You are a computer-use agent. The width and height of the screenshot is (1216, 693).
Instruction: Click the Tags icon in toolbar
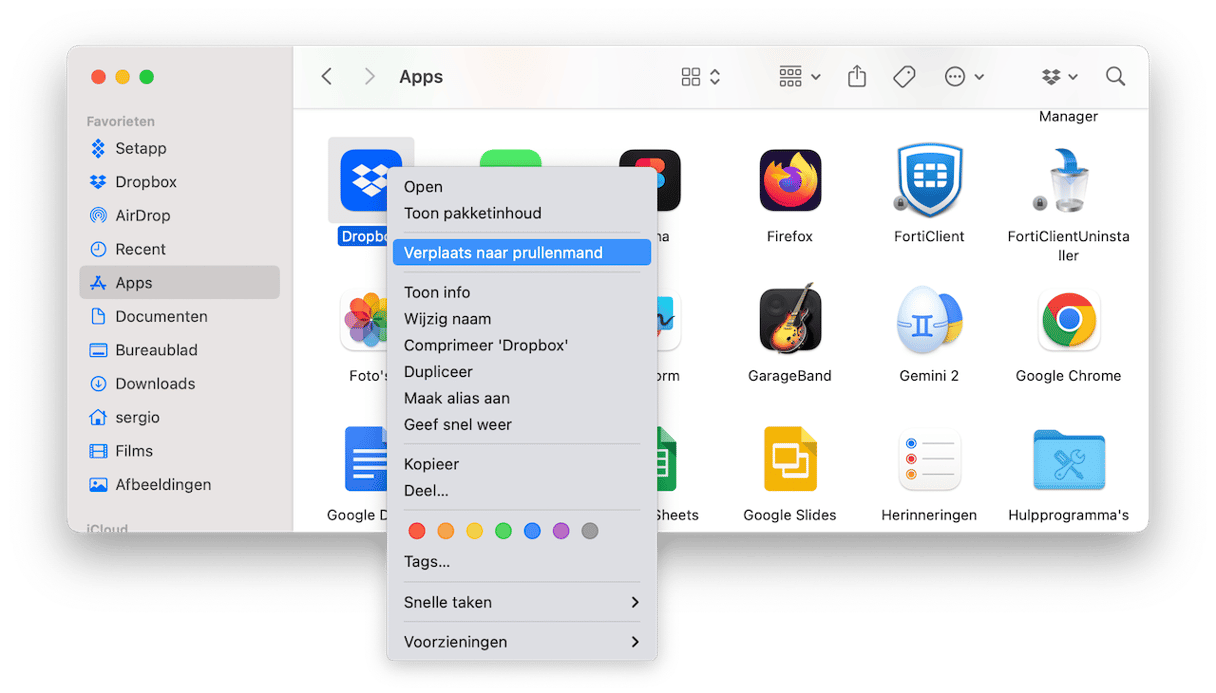click(x=904, y=77)
